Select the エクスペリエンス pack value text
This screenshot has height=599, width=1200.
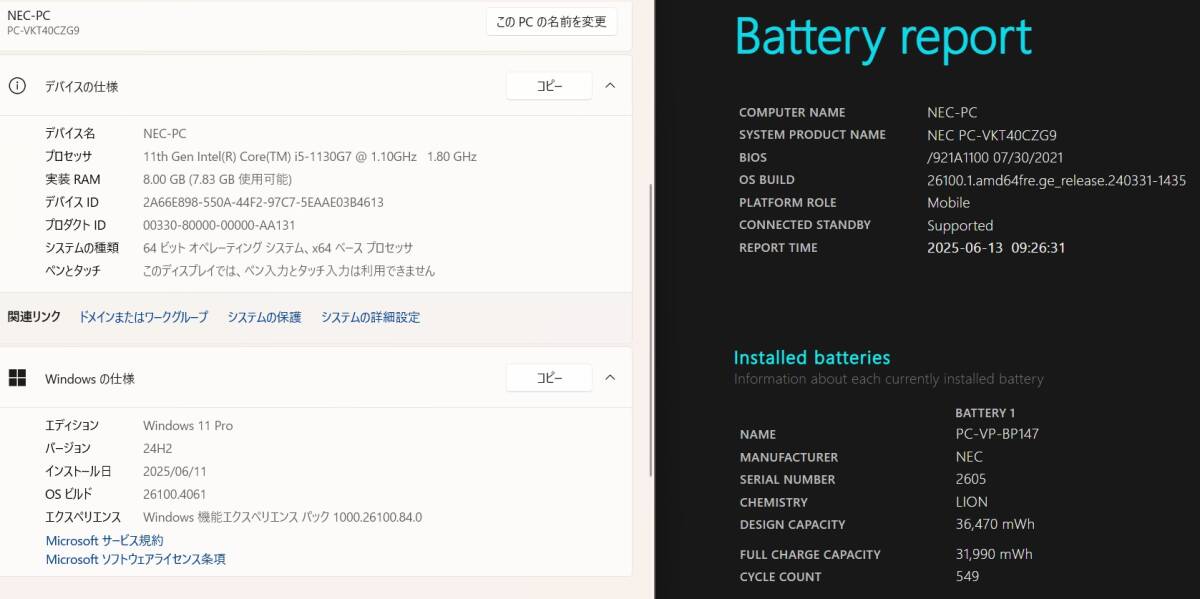(x=282, y=517)
